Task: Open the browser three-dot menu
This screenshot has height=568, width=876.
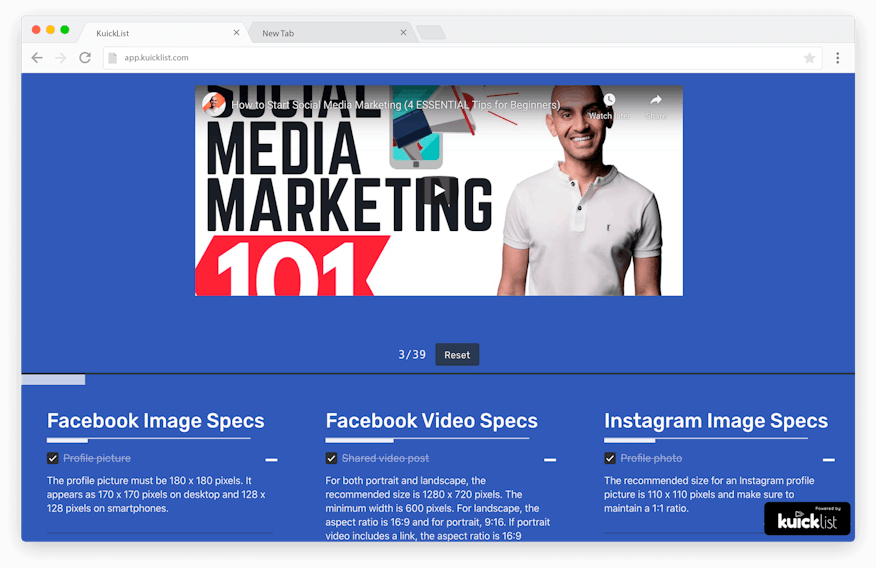Action: pos(838,58)
